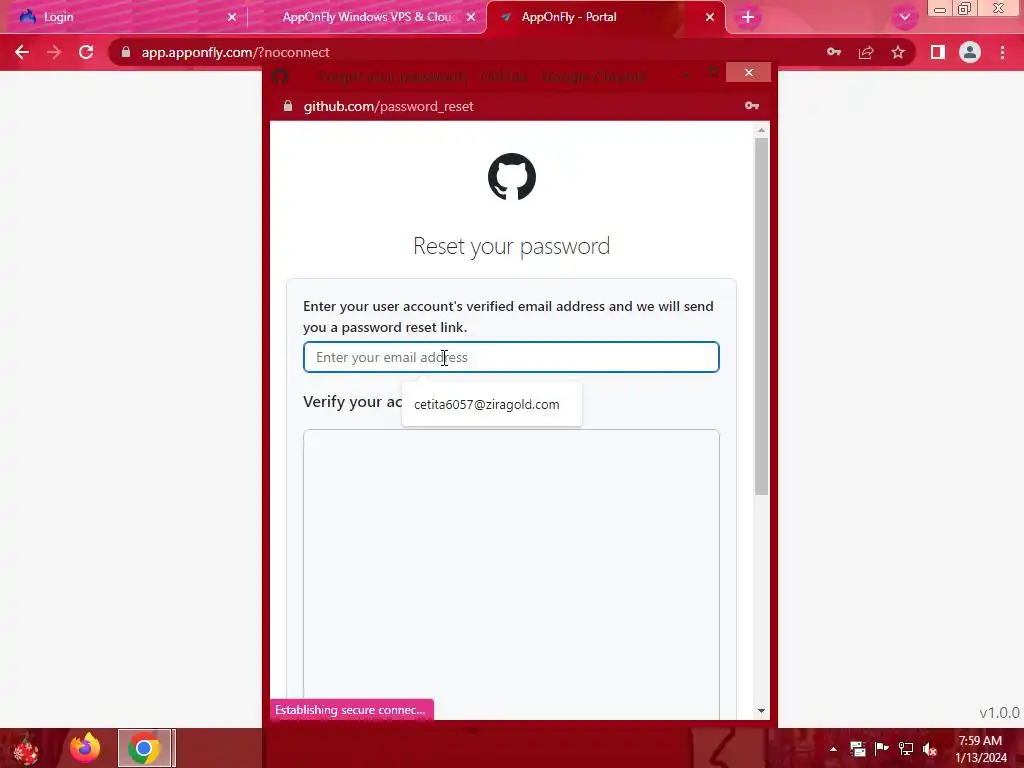Open the Start menu button

coord(26,748)
